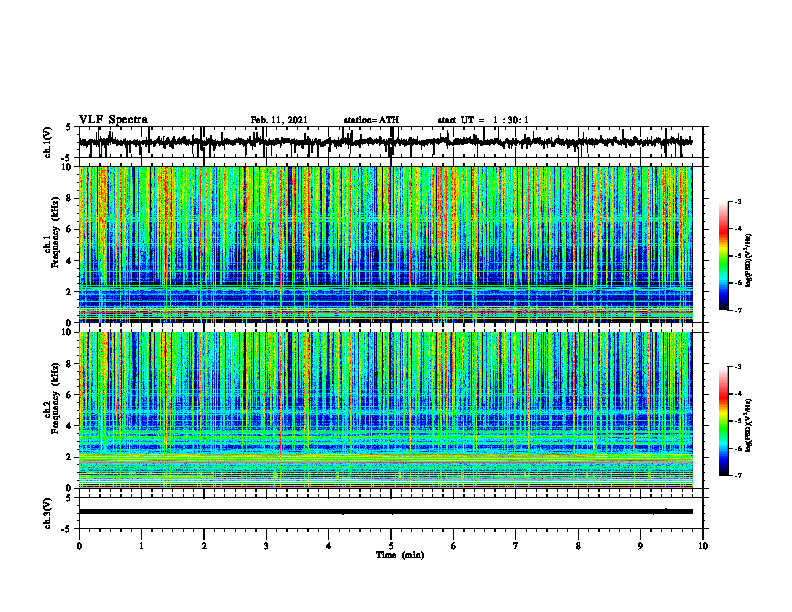Image resolution: width=792 pixels, height=612 pixels.
Task: Click the "-3" label on ch.1 color bar
Action: (x=738, y=201)
